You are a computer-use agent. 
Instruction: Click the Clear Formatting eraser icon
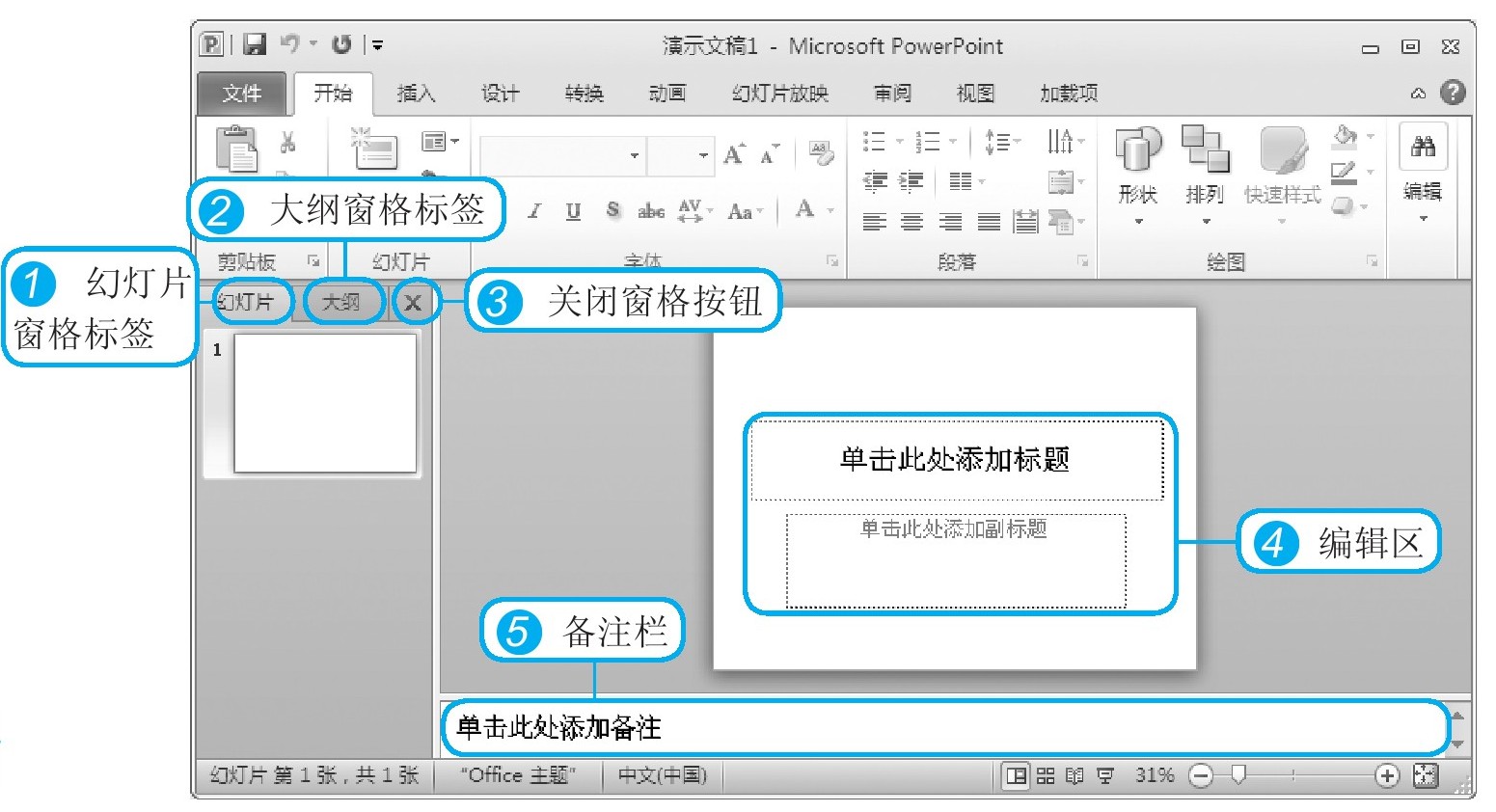pyautogui.click(x=822, y=152)
